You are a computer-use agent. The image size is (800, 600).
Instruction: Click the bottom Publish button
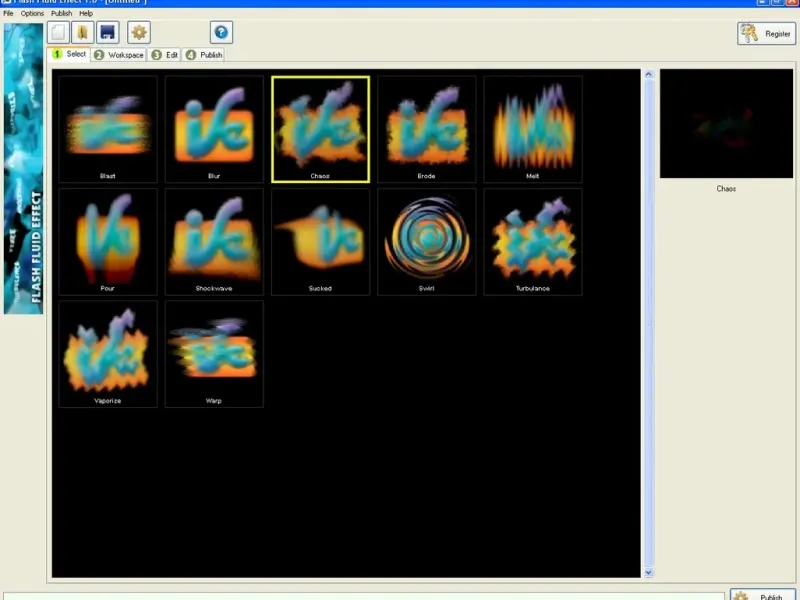pos(763,595)
